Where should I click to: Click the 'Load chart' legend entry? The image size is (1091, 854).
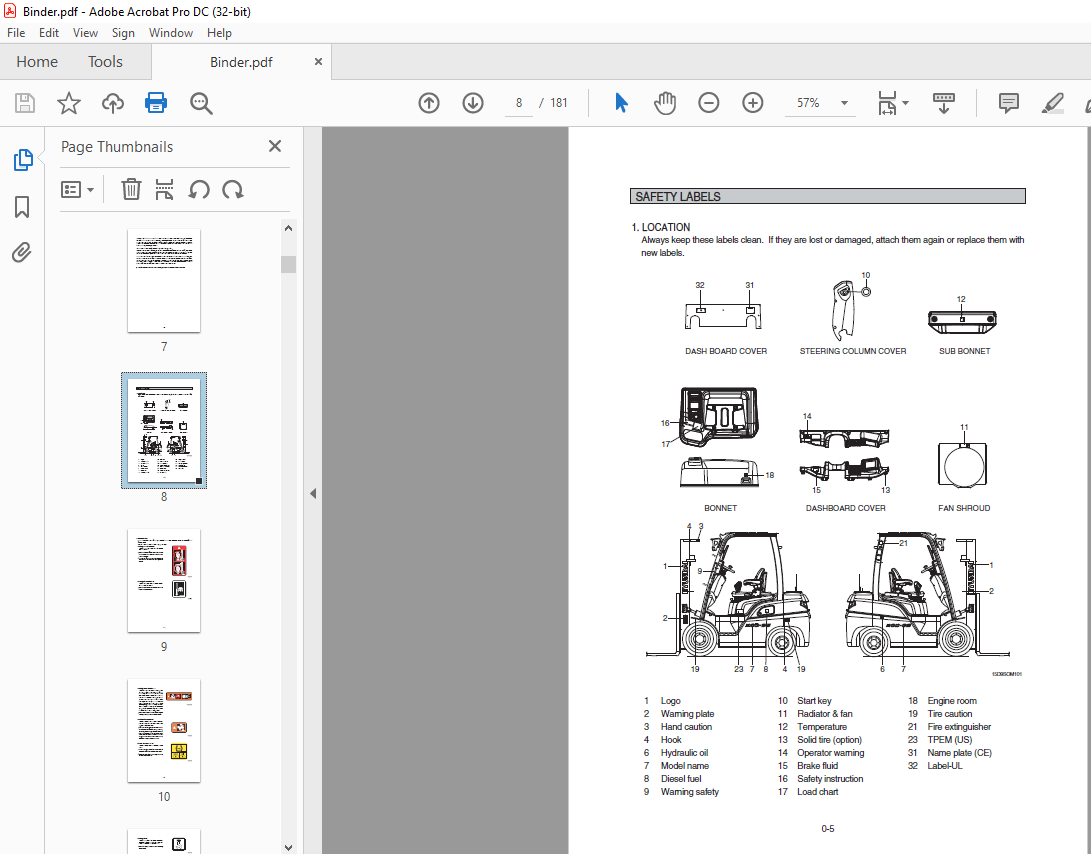point(818,791)
